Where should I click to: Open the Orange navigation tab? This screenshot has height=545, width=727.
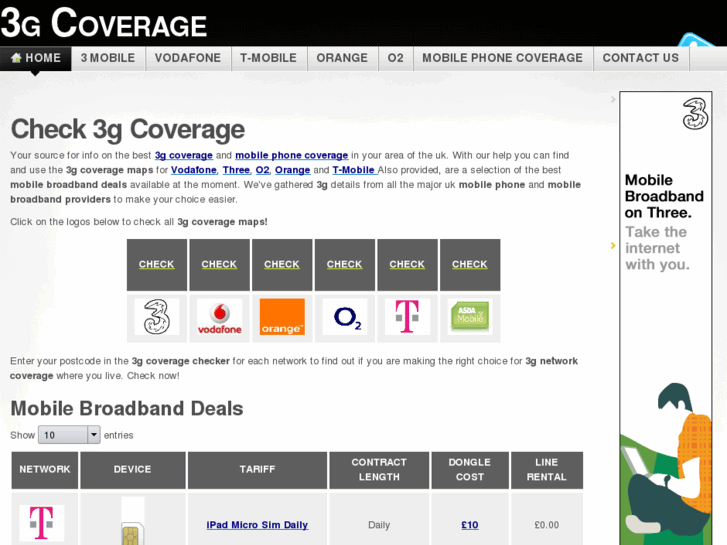(342, 58)
